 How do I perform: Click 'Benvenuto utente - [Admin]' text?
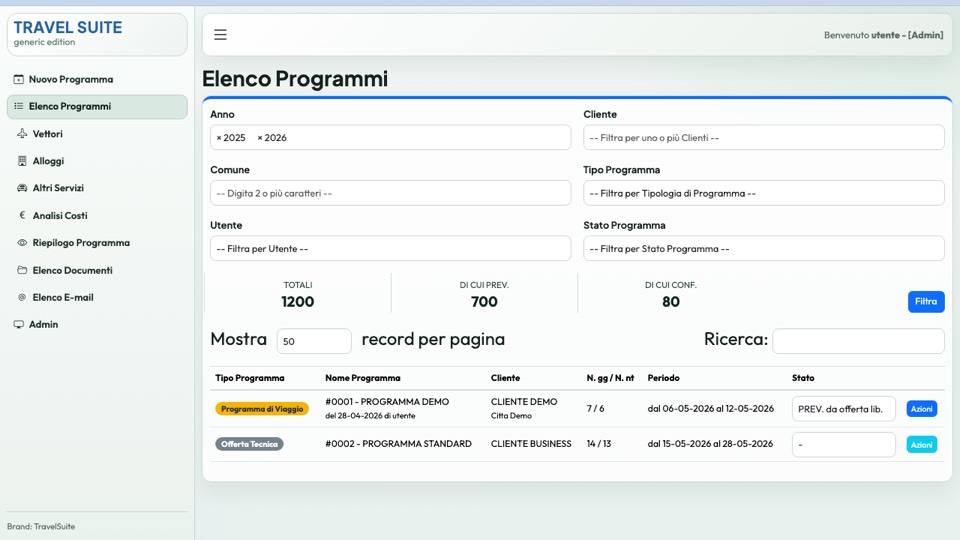(883, 35)
